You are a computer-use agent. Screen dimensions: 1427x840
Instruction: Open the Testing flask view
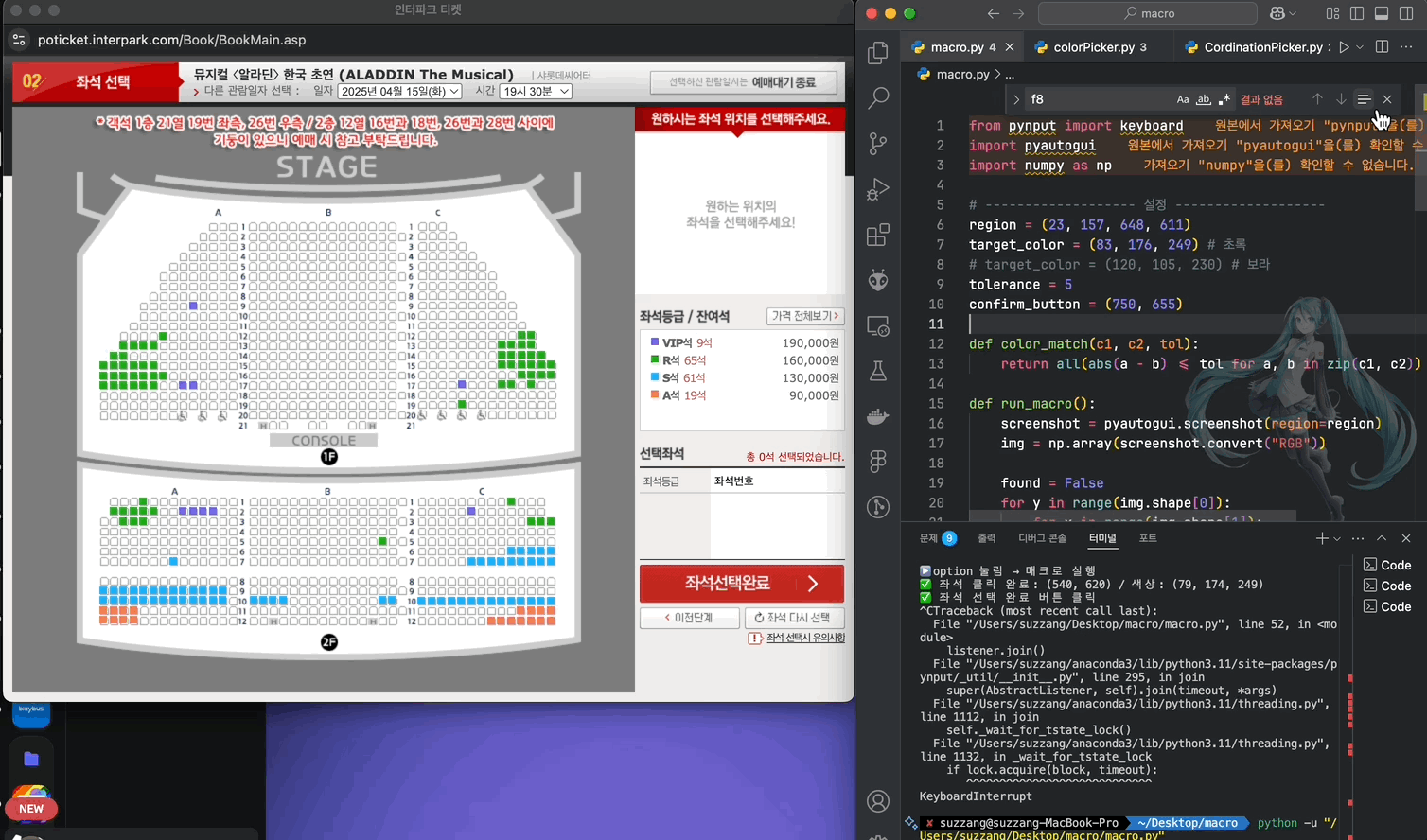(x=878, y=371)
